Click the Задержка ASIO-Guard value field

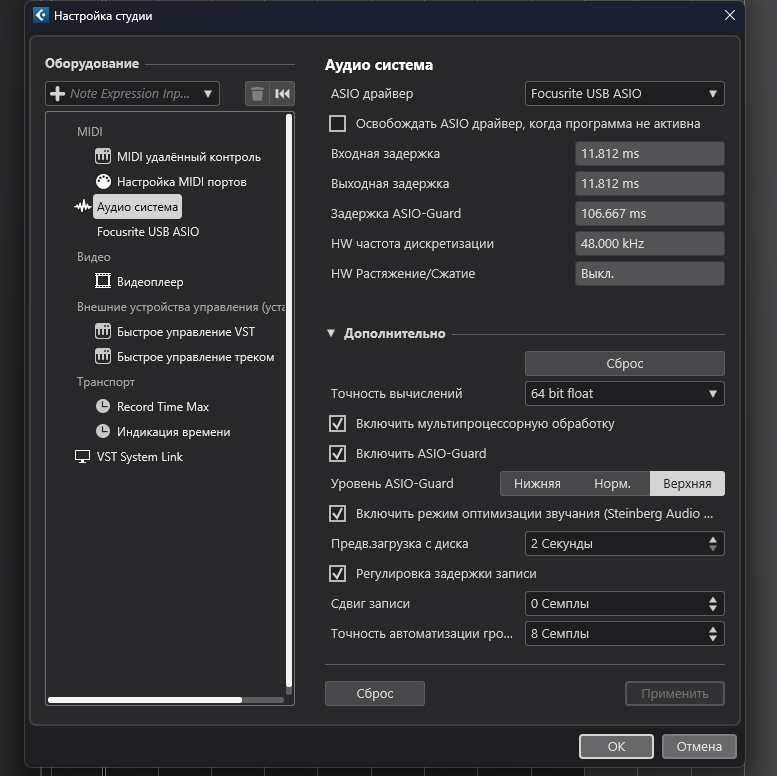[x=650, y=214]
